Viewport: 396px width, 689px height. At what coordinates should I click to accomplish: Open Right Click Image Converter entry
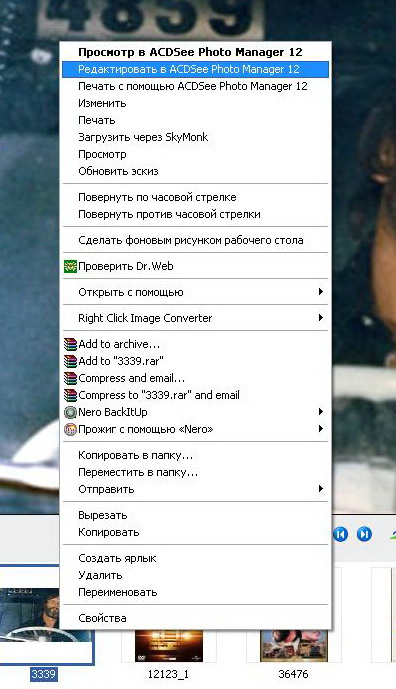pyautogui.click(x=196, y=318)
